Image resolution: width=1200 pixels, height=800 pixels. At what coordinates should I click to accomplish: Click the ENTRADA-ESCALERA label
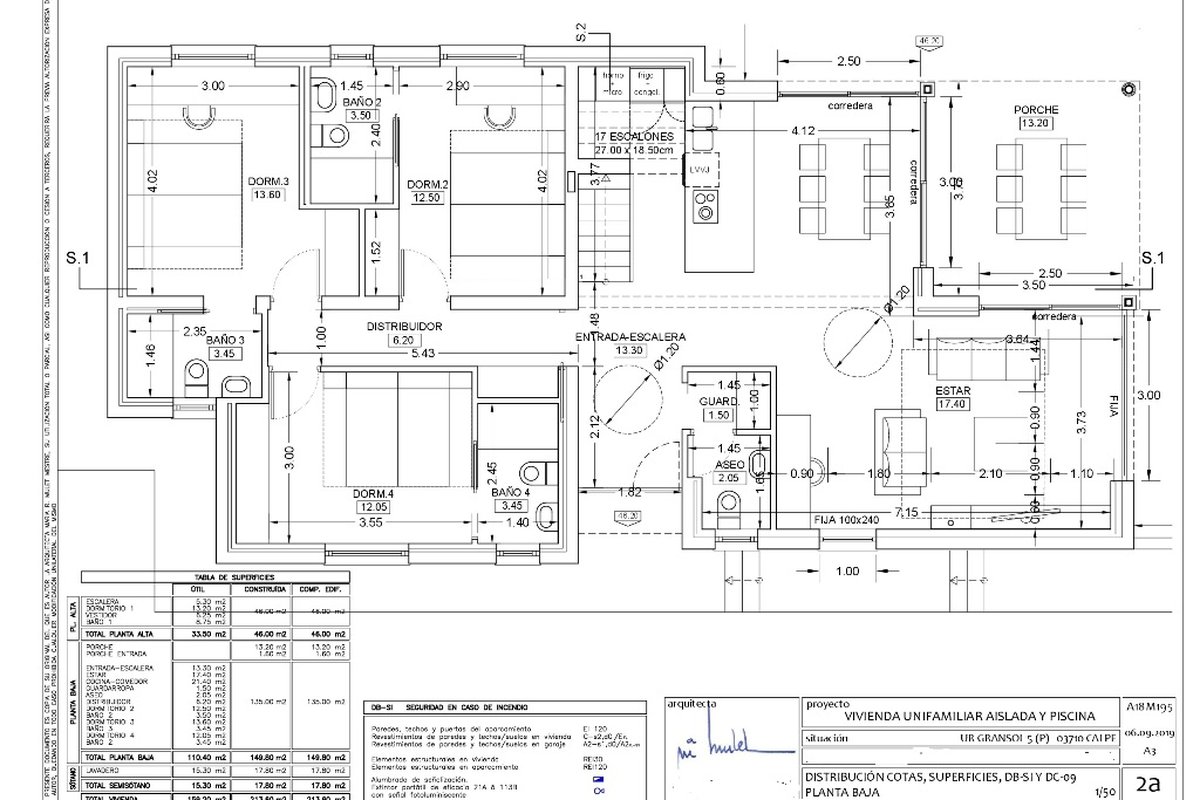click(629, 337)
